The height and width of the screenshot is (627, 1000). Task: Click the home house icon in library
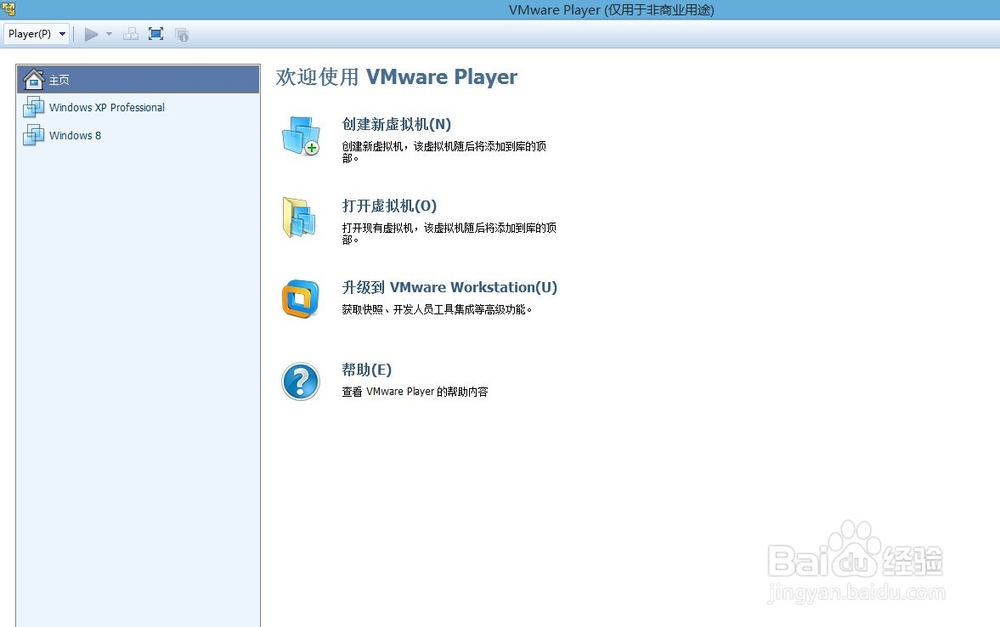pos(33,79)
